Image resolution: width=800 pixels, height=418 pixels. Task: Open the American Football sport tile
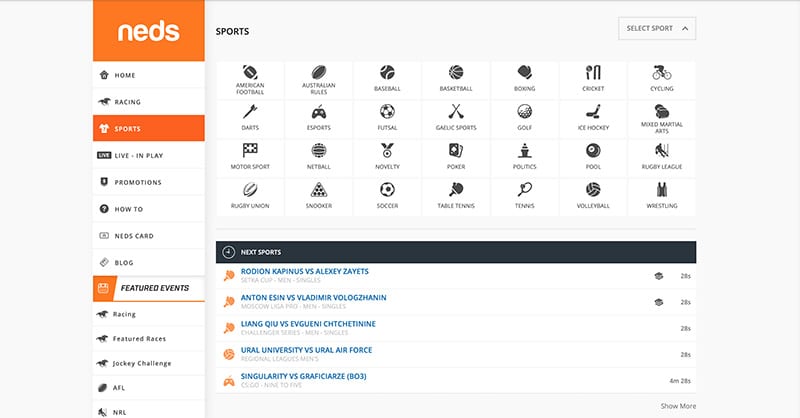tap(250, 80)
